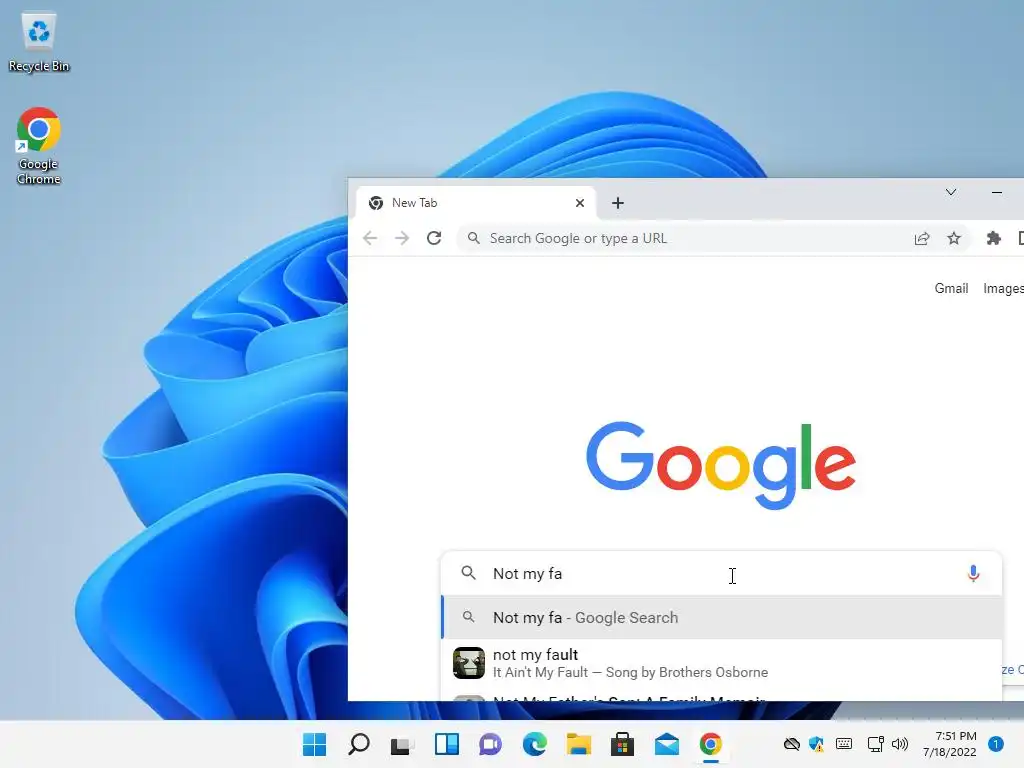Minimize the Chrome window

point(997,192)
